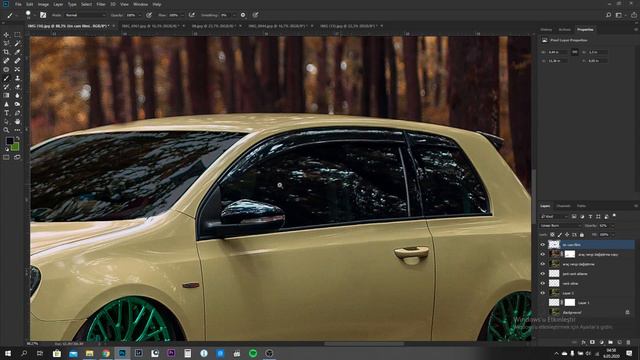Toggle layer filtering switch in Layers panel

[x=614, y=216]
